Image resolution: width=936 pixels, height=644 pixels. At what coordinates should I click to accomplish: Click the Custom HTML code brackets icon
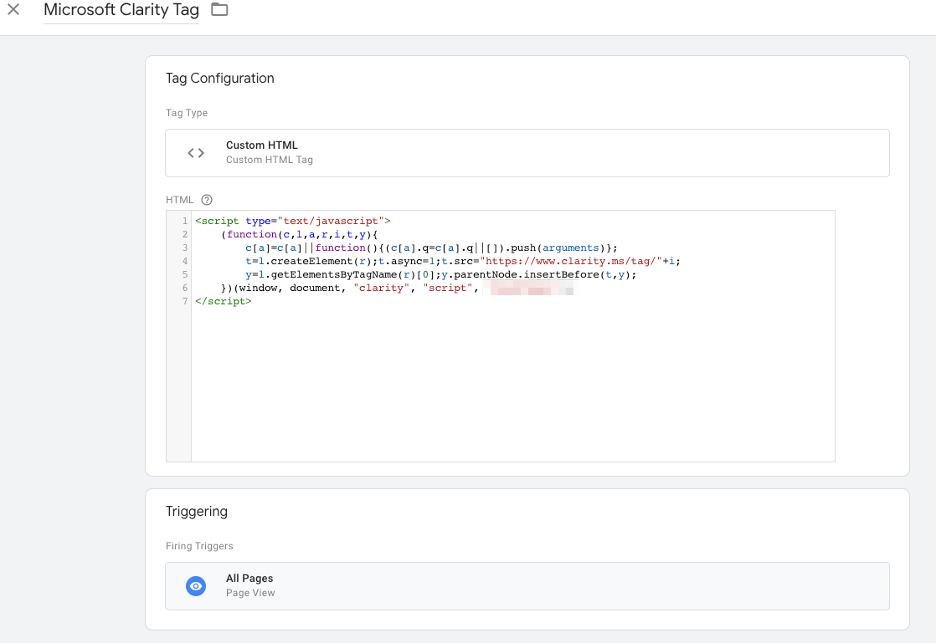click(196, 153)
